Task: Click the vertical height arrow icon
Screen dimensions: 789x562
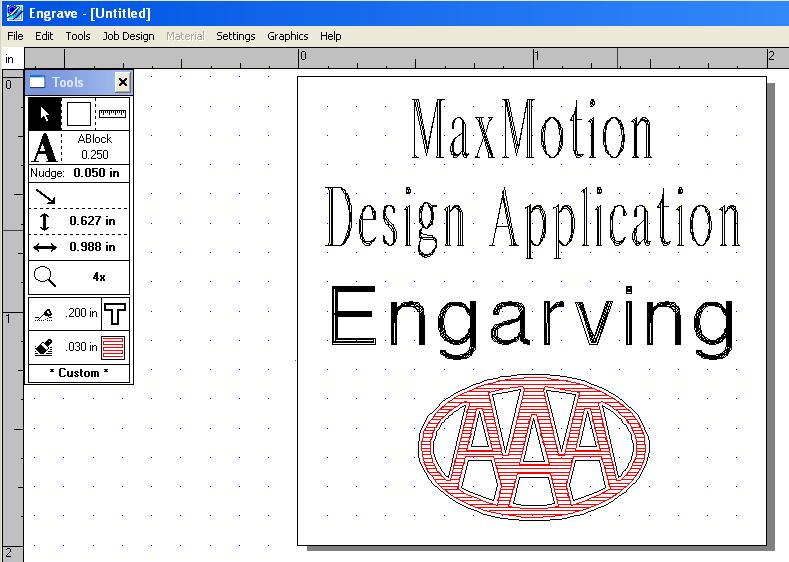Action: click(x=45, y=221)
